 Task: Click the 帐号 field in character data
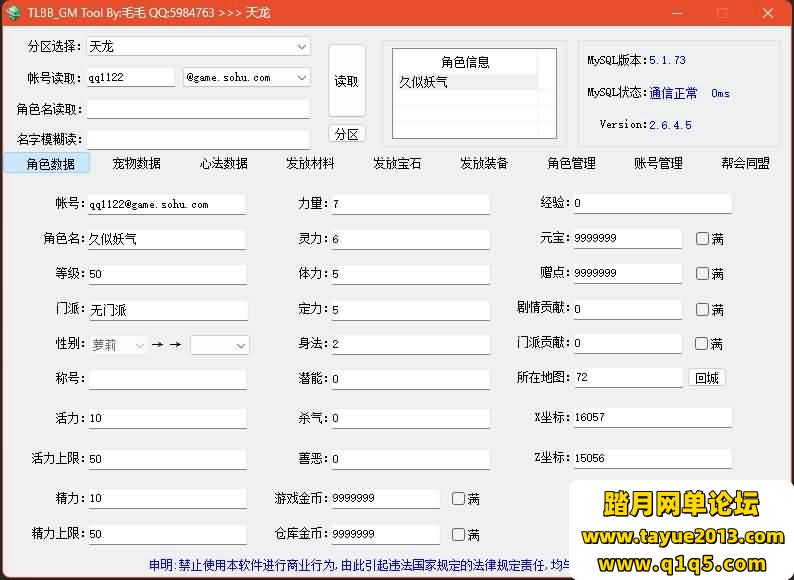coord(168,204)
